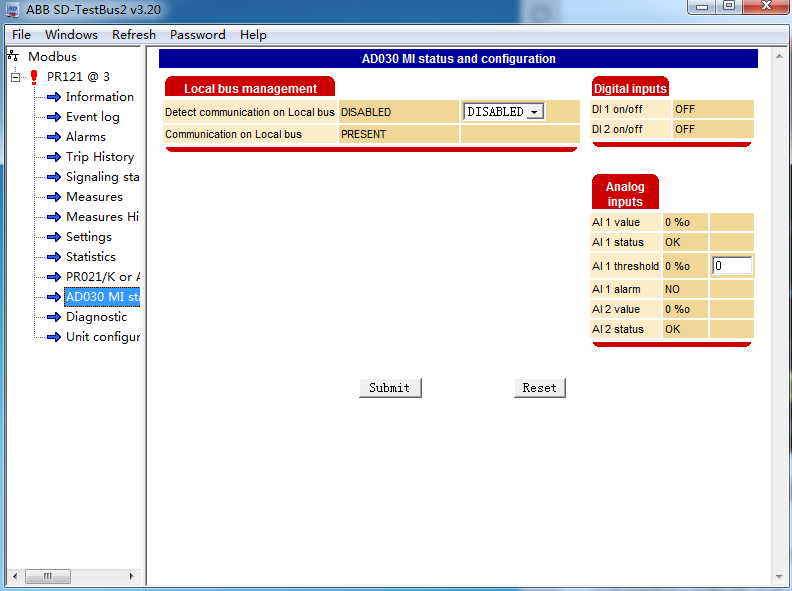
Task: Click the arrow icon beside Alarms
Action: coord(54,137)
